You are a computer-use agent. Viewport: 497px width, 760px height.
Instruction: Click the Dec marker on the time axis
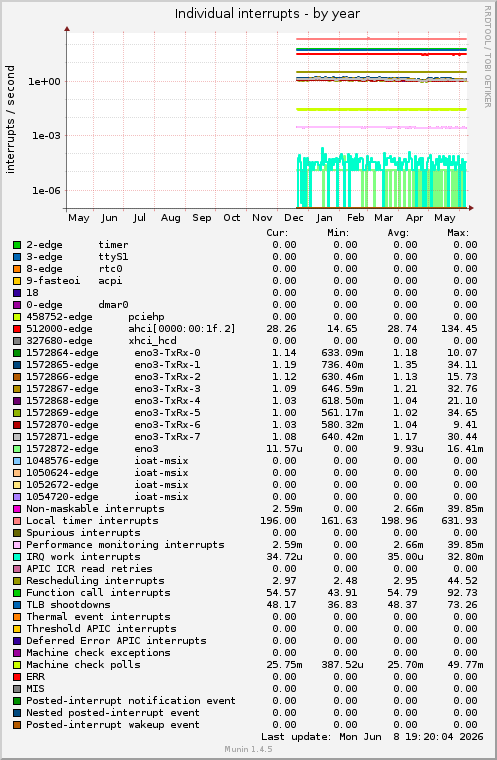coord(294,218)
